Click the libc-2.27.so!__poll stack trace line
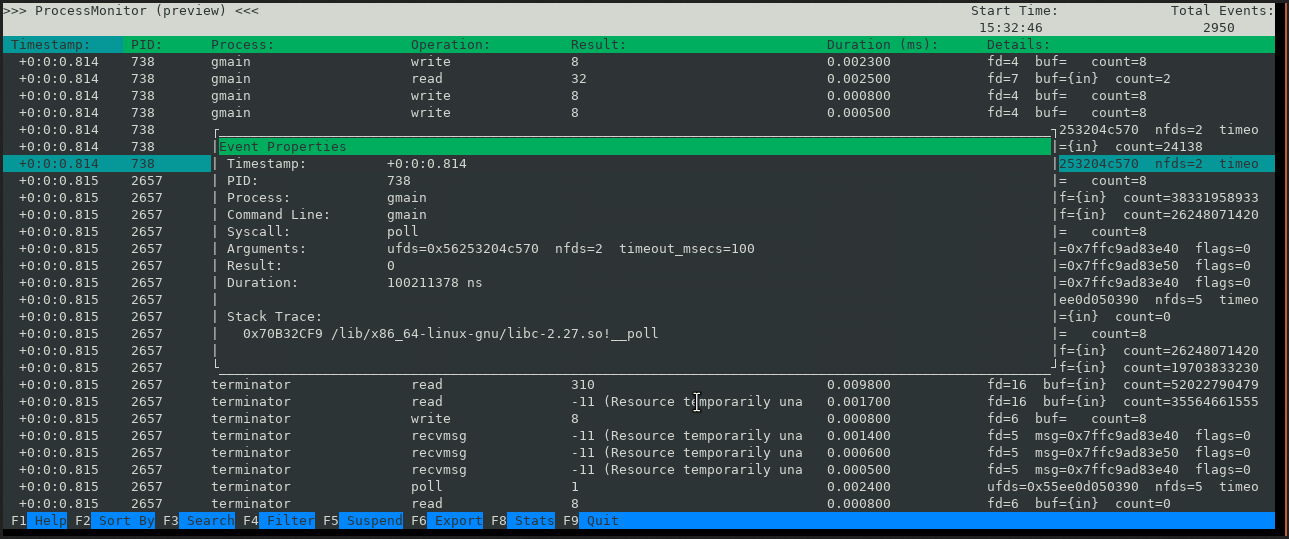The width and height of the screenshot is (1289, 539). [450, 334]
